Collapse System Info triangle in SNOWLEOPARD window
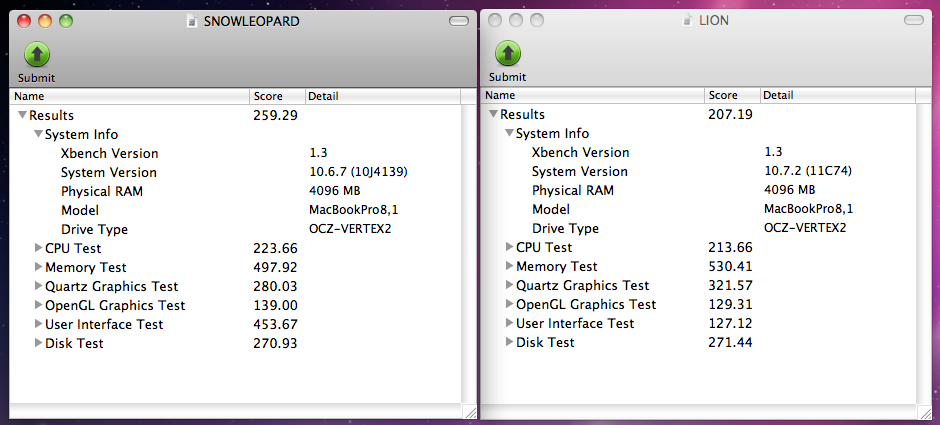Viewport: 940px width, 425px height. pos(38,134)
